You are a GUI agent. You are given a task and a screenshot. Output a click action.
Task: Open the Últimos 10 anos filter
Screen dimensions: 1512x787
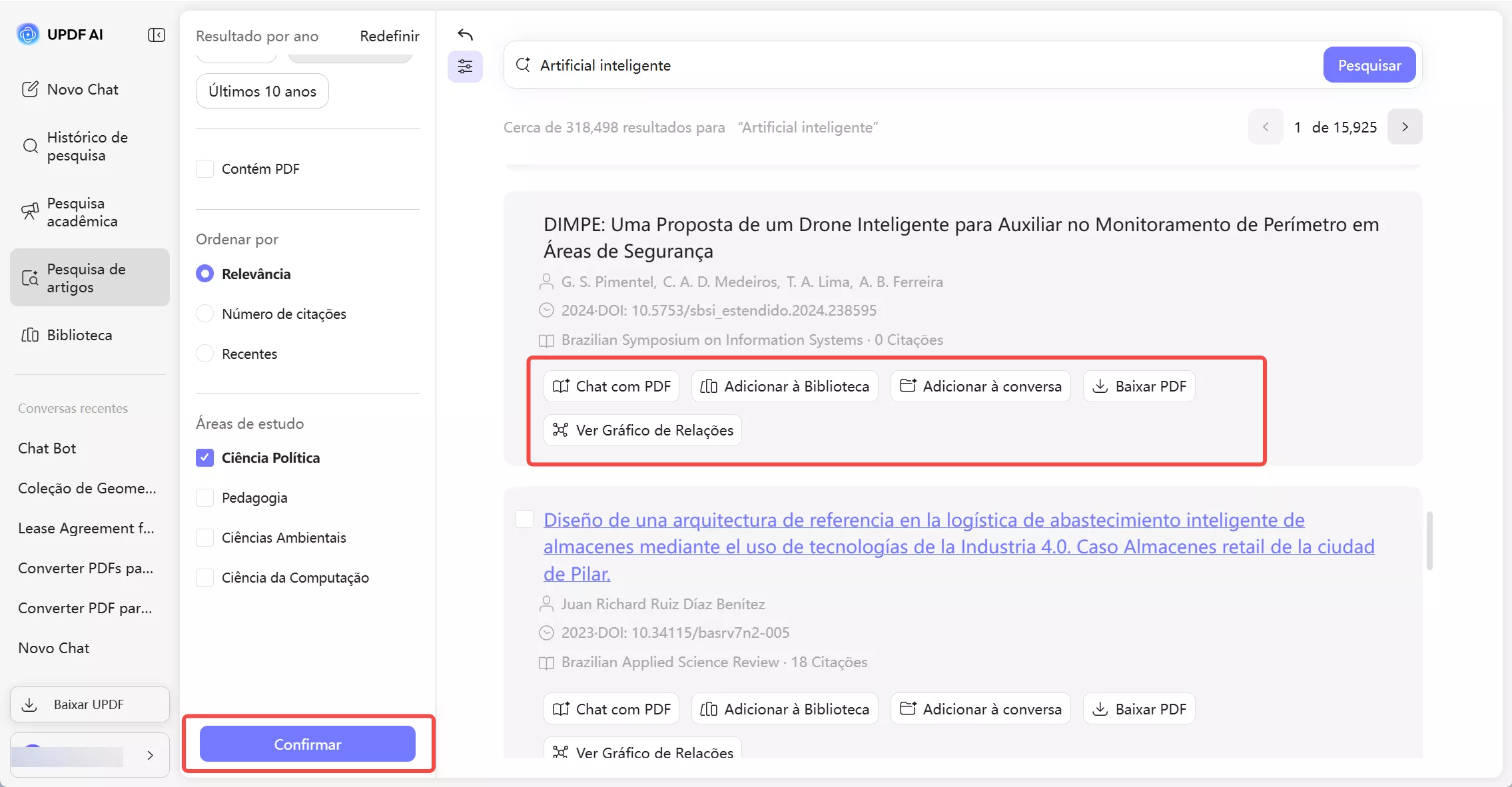[x=262, y=91]
